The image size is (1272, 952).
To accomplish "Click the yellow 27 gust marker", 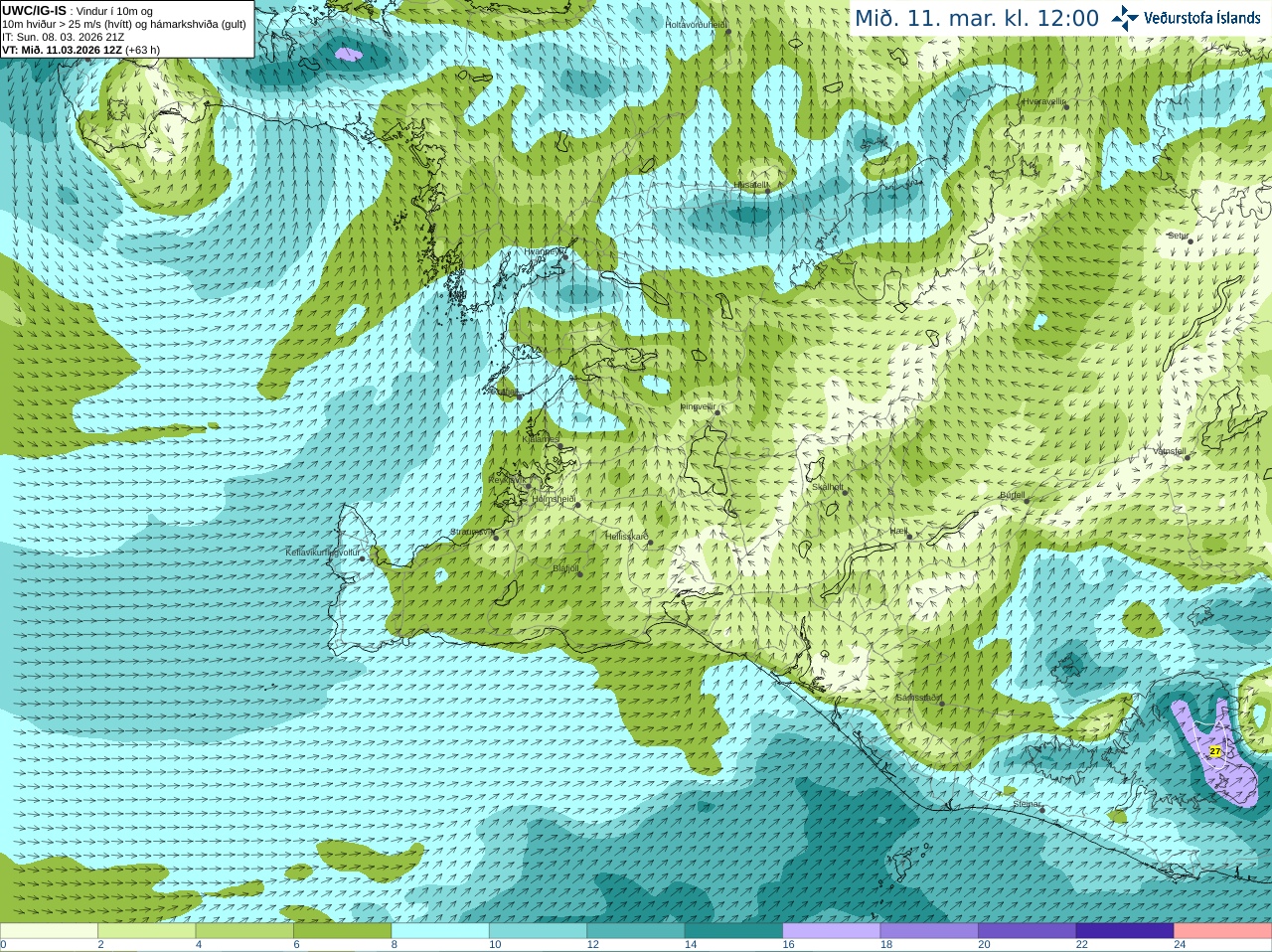I will [1214, 751].
